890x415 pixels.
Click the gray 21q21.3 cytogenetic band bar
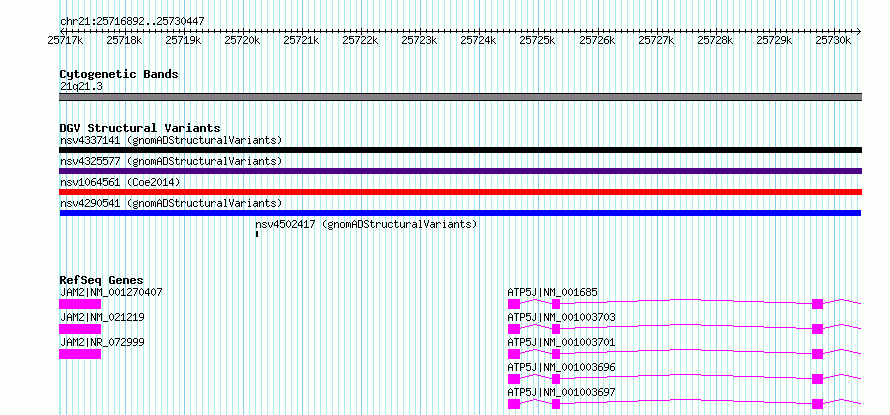click(x=460, y=97)
